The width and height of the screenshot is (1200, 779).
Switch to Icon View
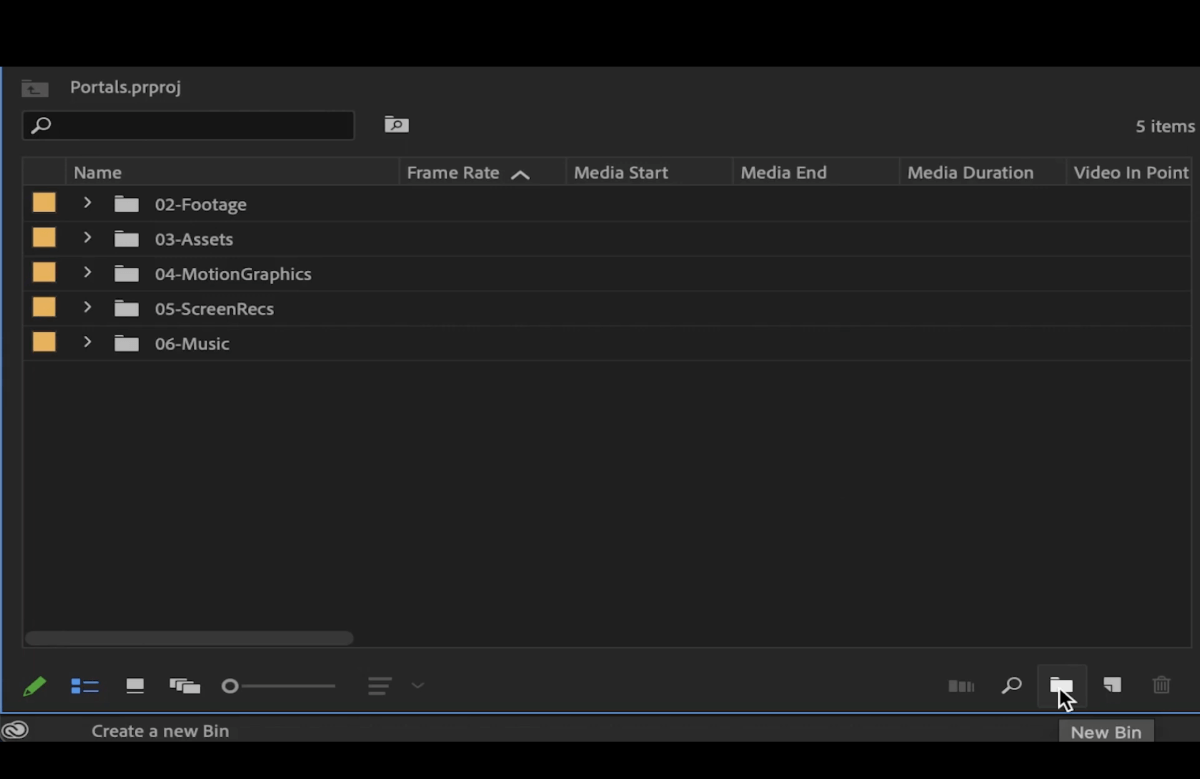click(x=135, y=686)
